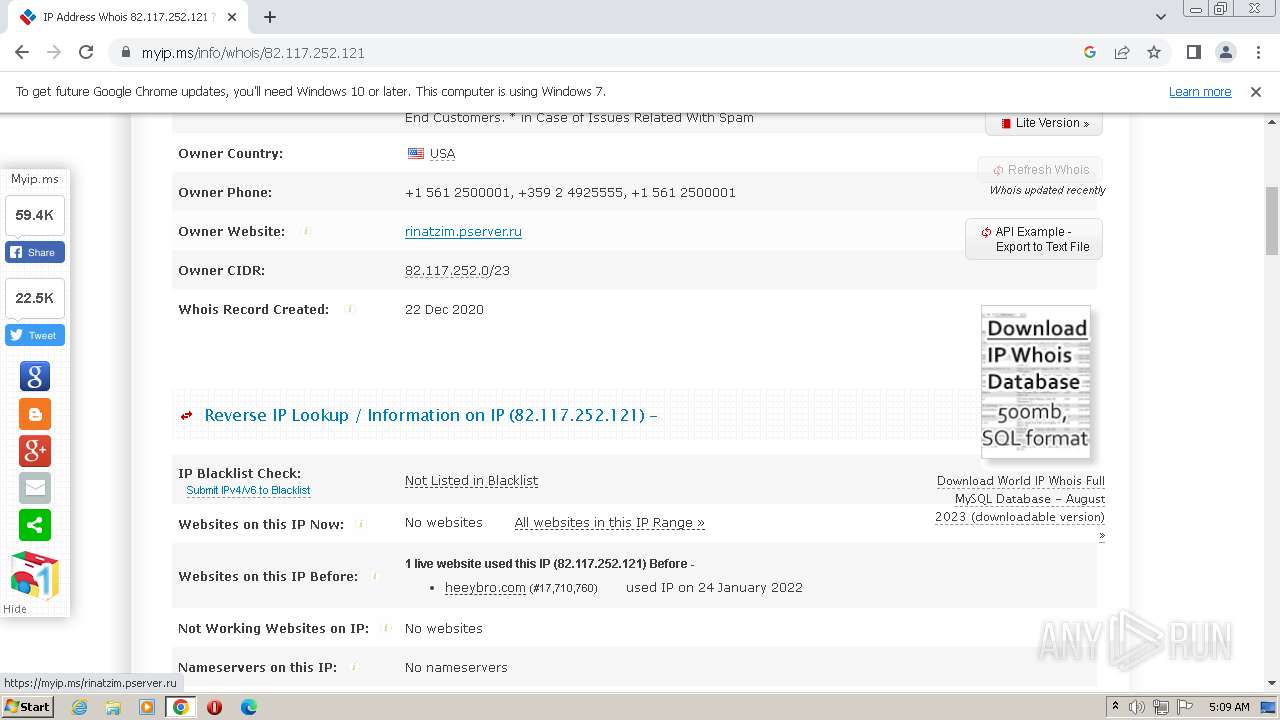Open Microsoft Edge from taskbar

[x=248, y=707]
